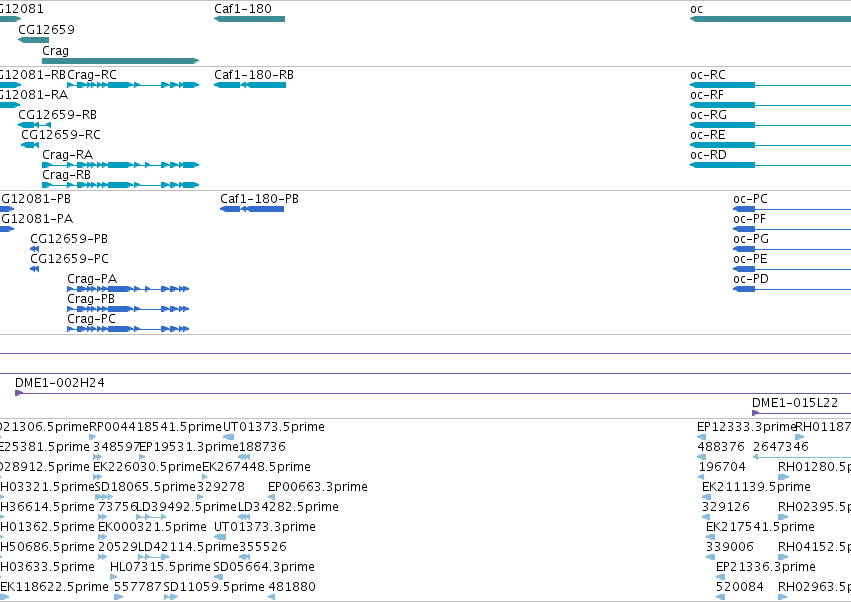
Task: Select the Crag gene feature bar
Action: 120,61
